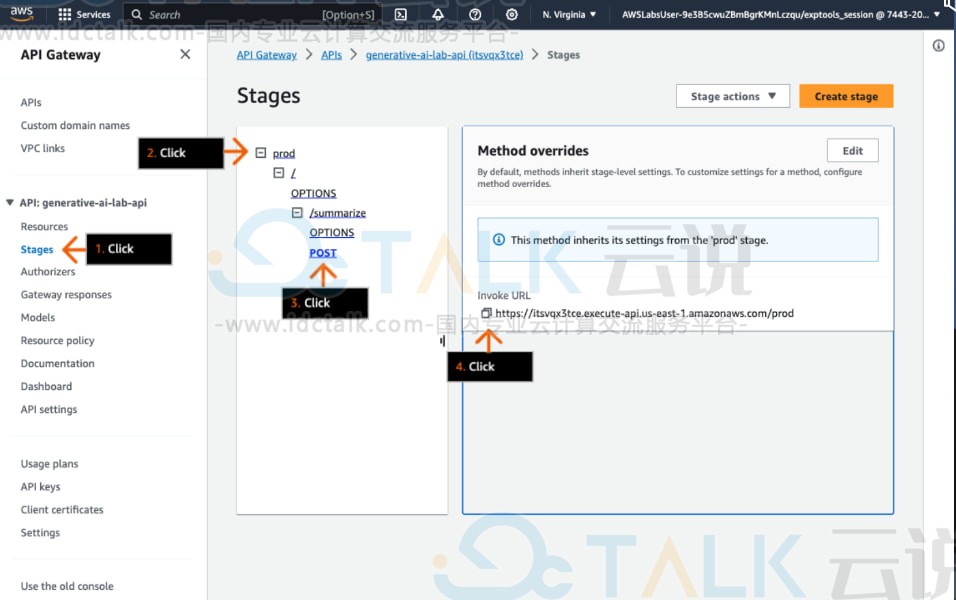Collapse the root / resource node
The width and height of the screenshot is (956, 600).
pos(279,173)
